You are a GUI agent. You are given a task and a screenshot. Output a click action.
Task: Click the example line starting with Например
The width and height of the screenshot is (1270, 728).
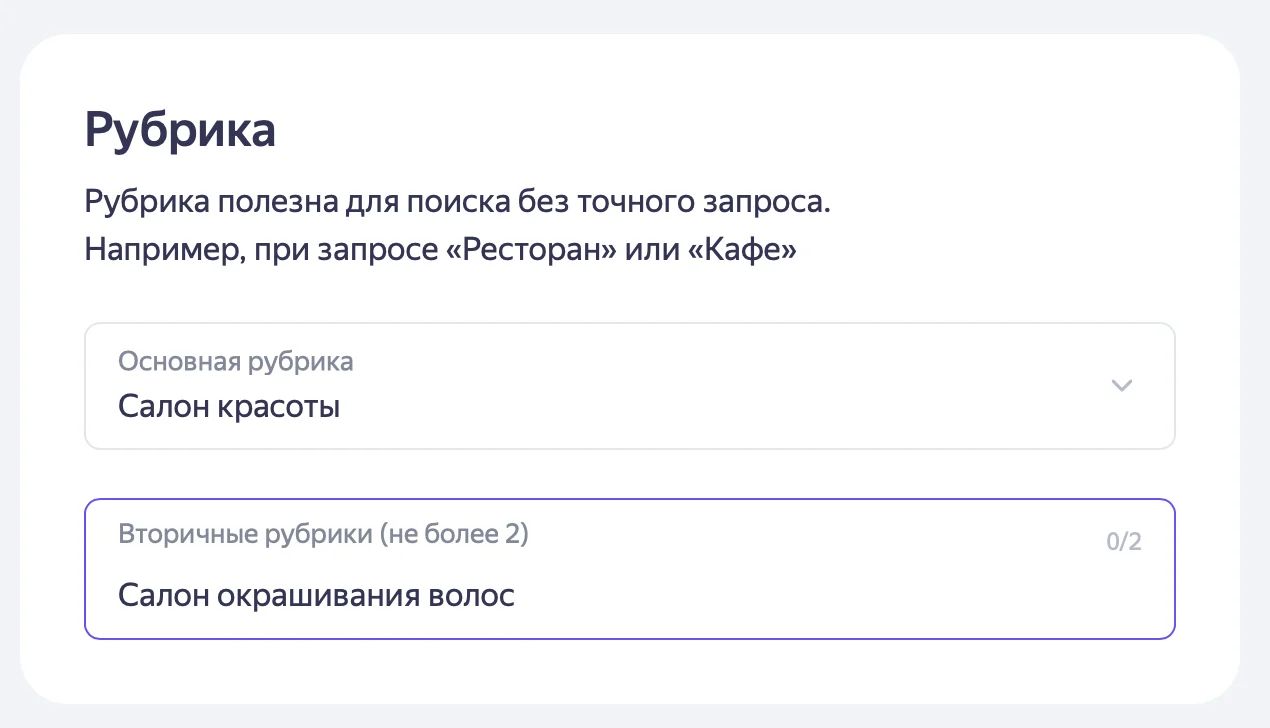440,250
